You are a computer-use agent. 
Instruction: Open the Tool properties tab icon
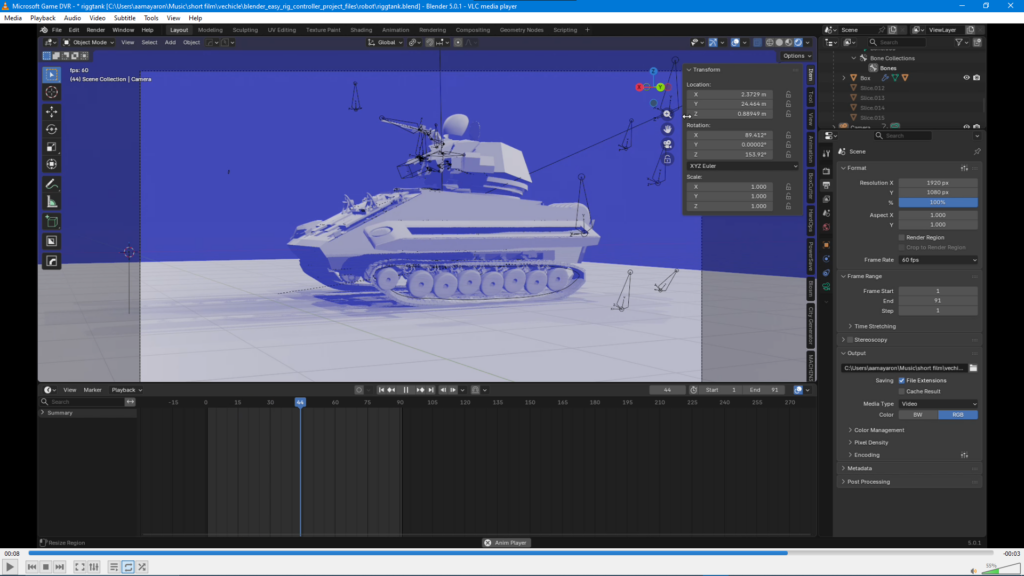coord(826,153)
